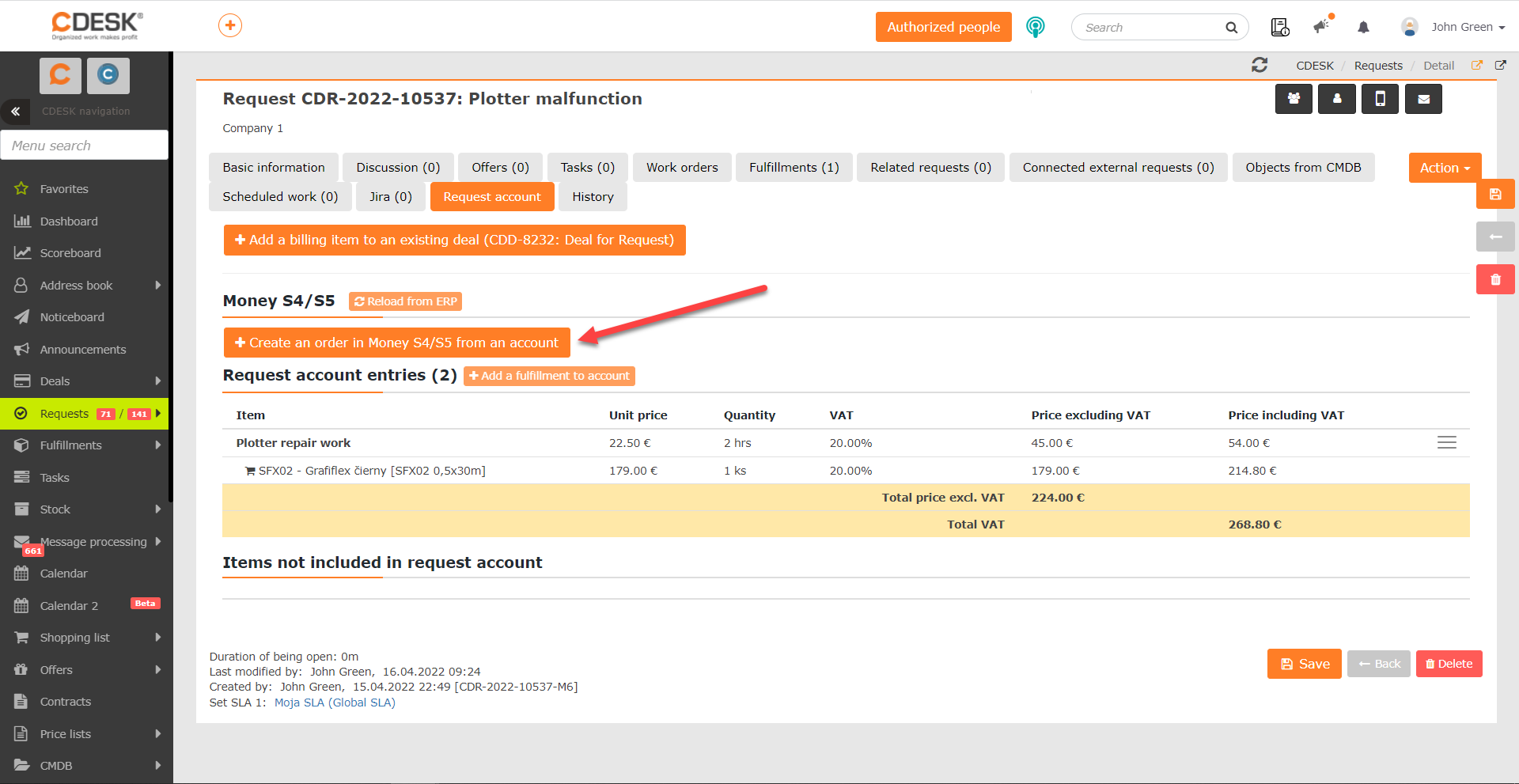Image resolution: width=1519 pixels, height=784 pixels.
Task: Click the orange floppy save side icon
Action: (1495, 194)
